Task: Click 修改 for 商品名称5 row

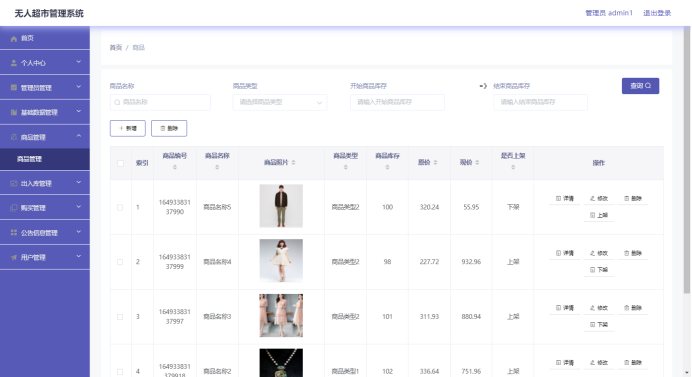Action: click(x=599, y=199)
